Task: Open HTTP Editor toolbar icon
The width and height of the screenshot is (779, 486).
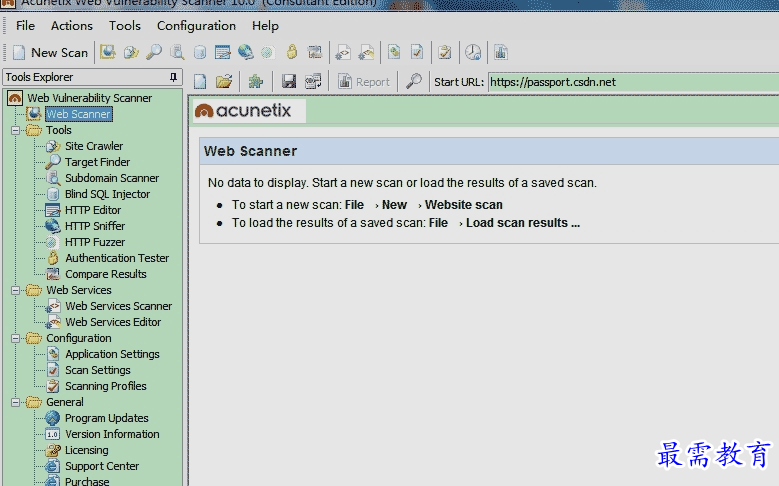Action: [223, 52]
